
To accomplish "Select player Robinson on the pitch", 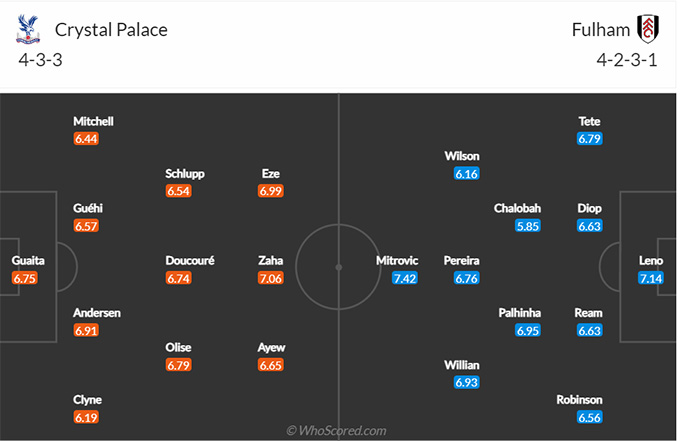I will pos(581,400).
